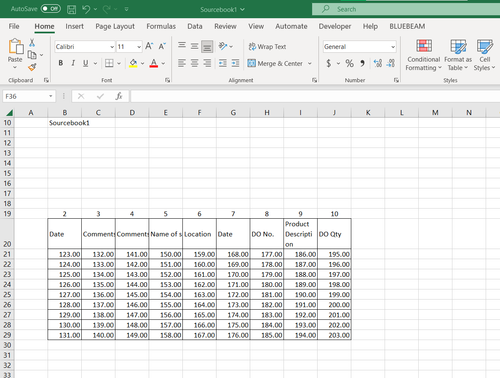
Task: Apply bottom vertical alignment
Action: (x=207, y=46)
